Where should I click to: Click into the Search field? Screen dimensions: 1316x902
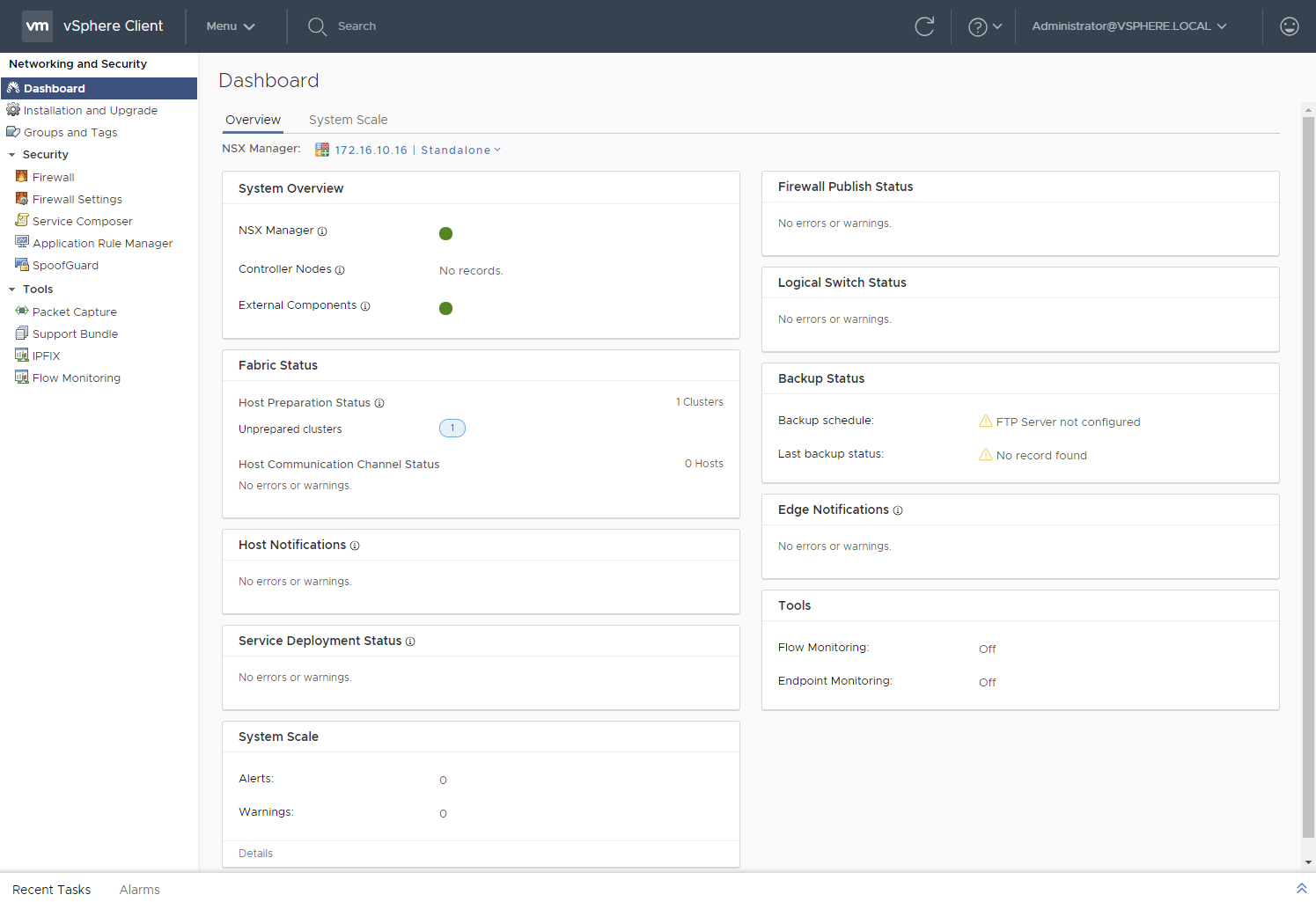click(x=357, y=26)
